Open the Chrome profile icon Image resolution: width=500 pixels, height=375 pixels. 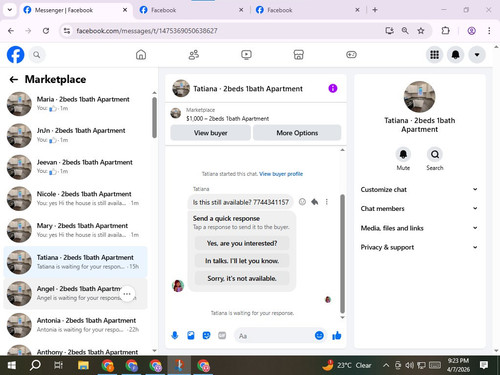(471, 31)
